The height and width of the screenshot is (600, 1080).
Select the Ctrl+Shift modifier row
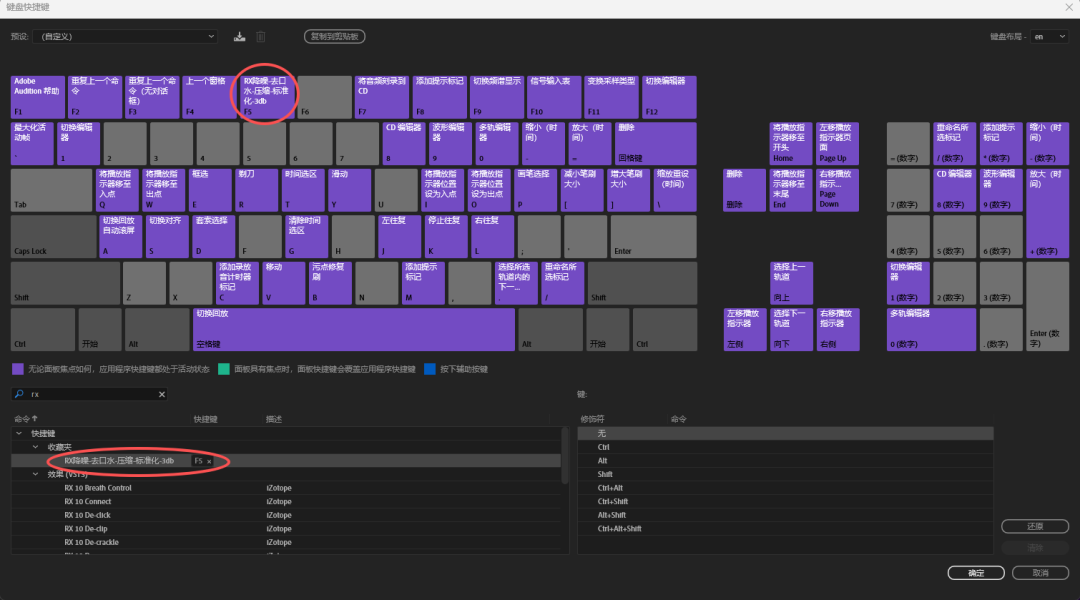(785, 501)
